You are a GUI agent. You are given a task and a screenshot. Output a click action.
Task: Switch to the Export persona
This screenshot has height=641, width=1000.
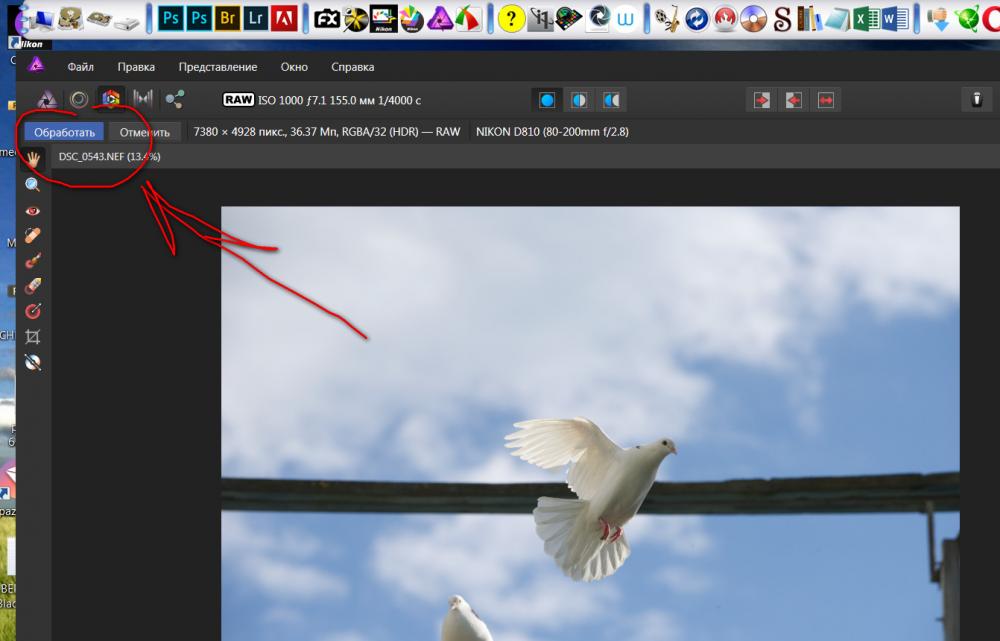(175, 99)
